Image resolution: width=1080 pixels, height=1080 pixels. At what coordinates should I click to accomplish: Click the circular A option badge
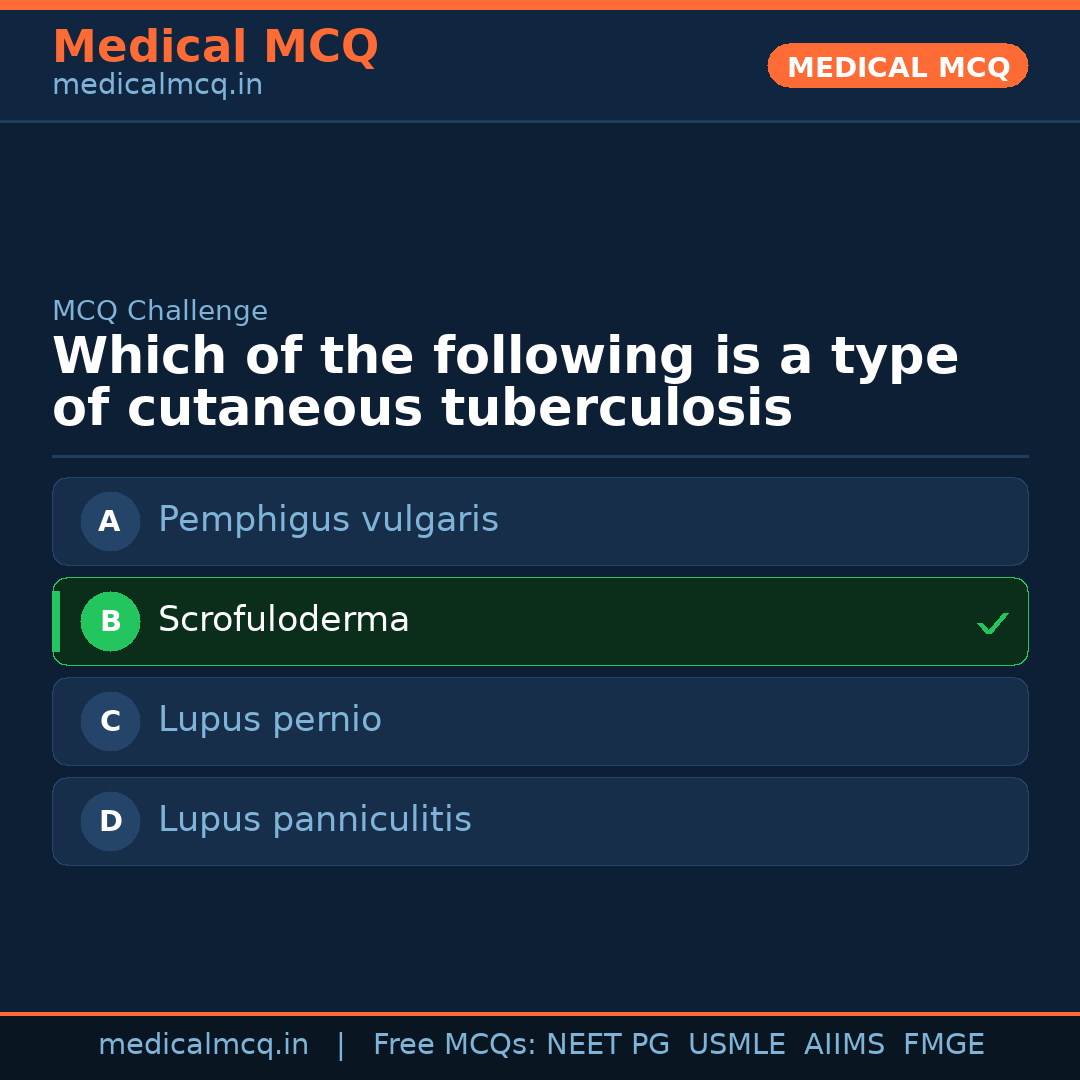pos(110,521)
